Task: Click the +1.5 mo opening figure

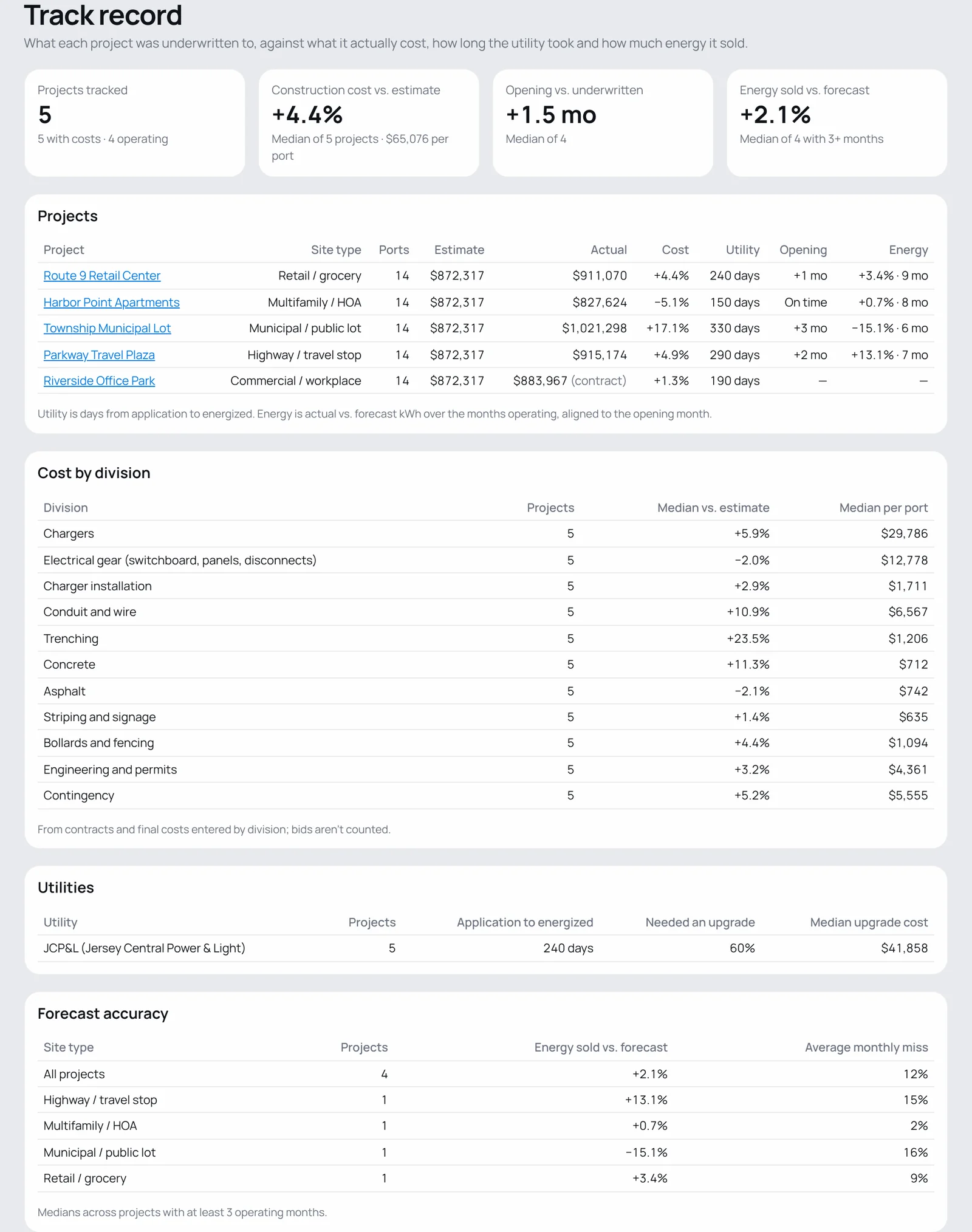Action: click(551, 115)
